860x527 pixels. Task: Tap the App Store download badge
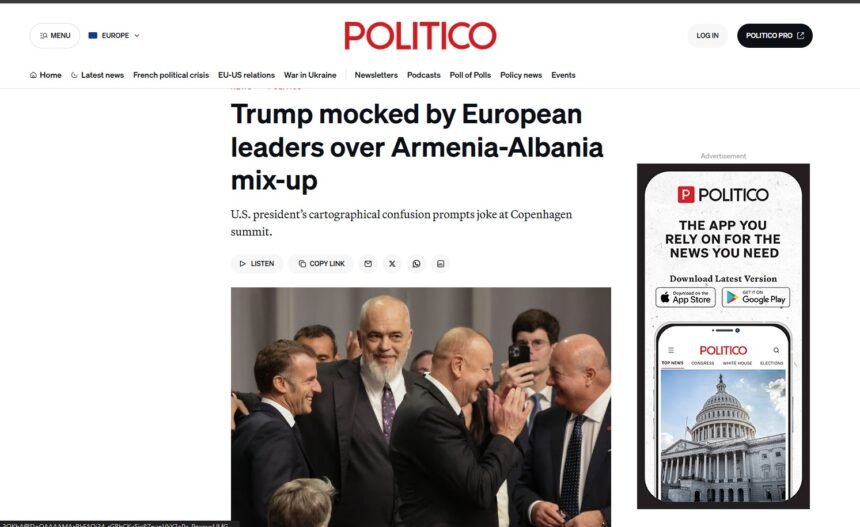686,297
